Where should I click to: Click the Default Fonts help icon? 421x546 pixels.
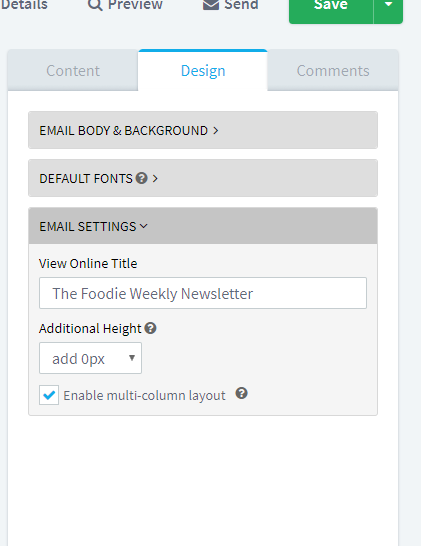[142, 178]
